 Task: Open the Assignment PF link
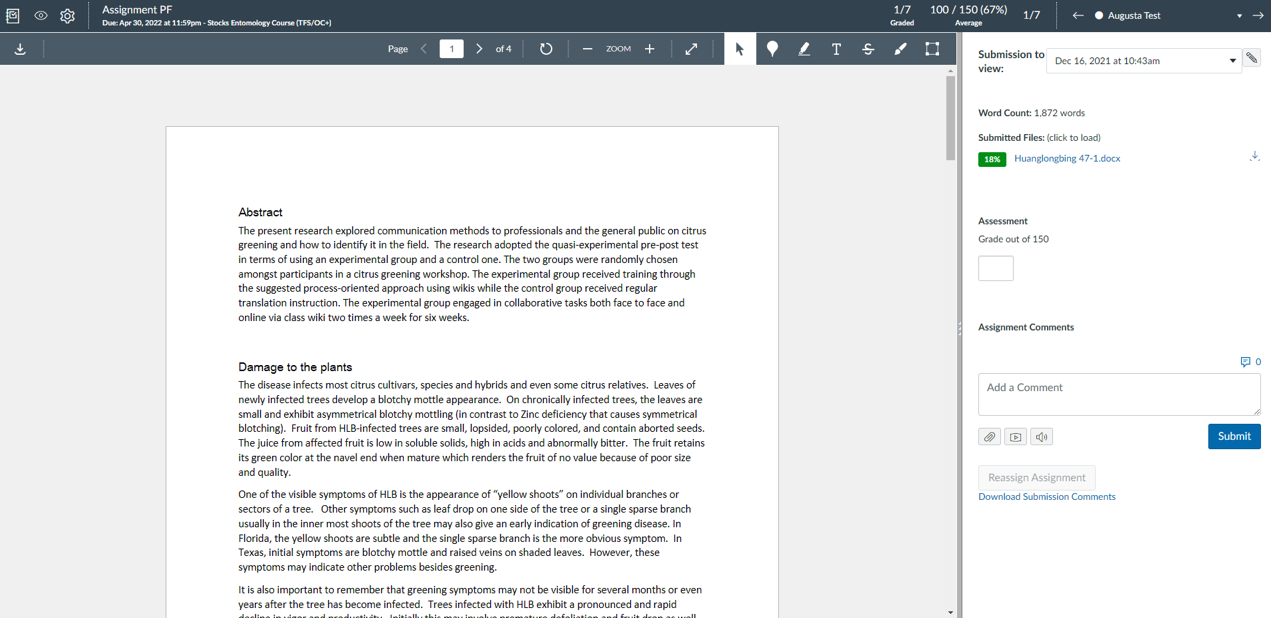(137, 10)
